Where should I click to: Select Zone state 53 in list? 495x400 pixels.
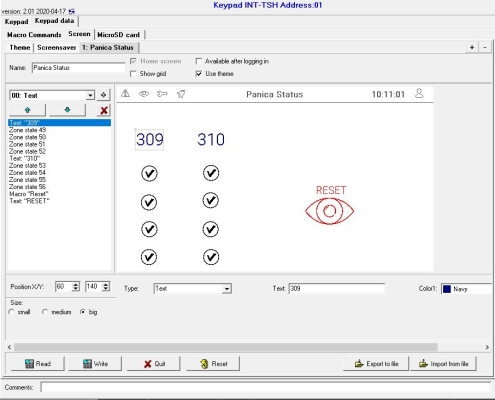pyautogui.click(x=27, y=166)
